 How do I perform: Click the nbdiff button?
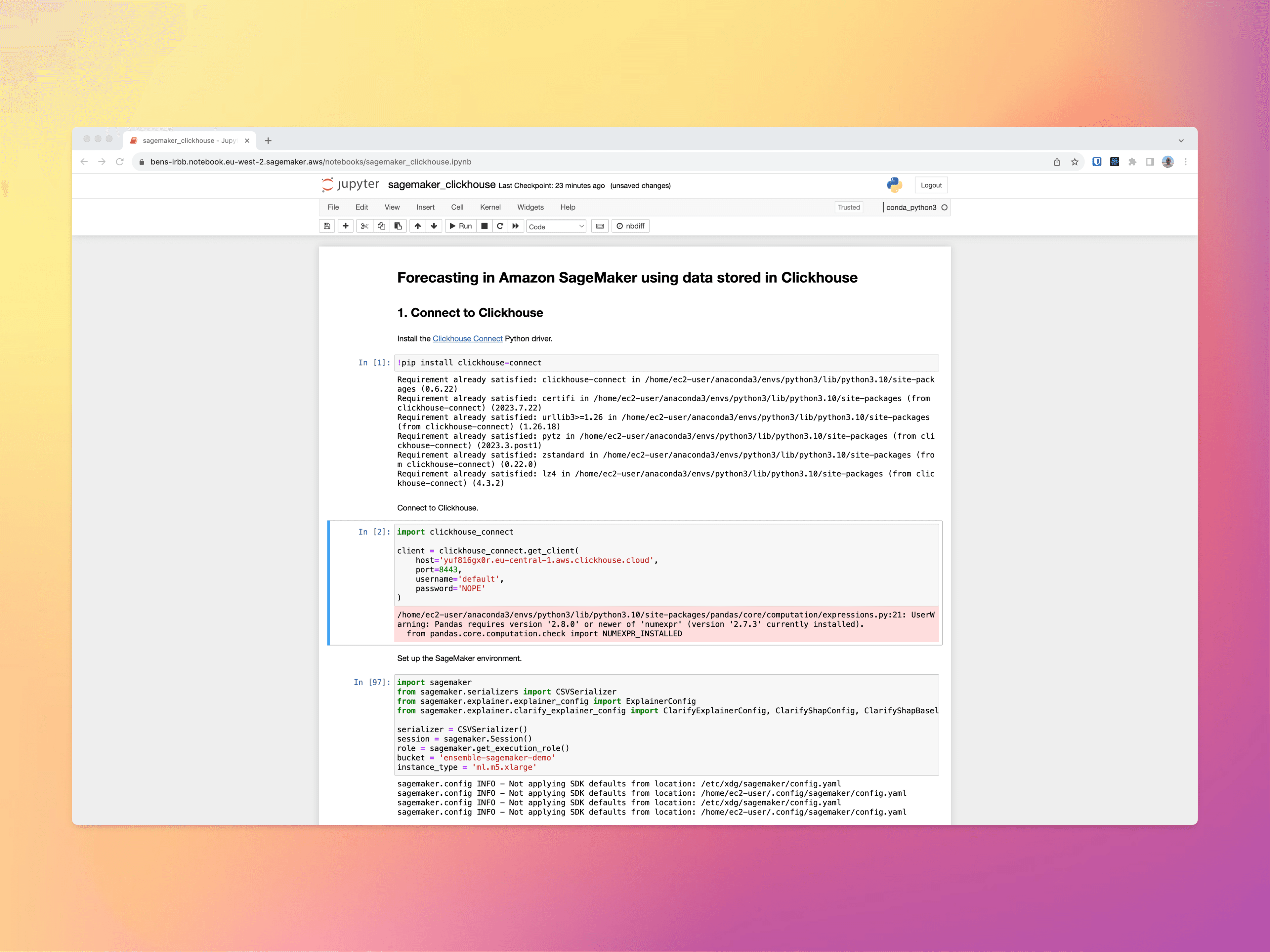pos(630,226)
